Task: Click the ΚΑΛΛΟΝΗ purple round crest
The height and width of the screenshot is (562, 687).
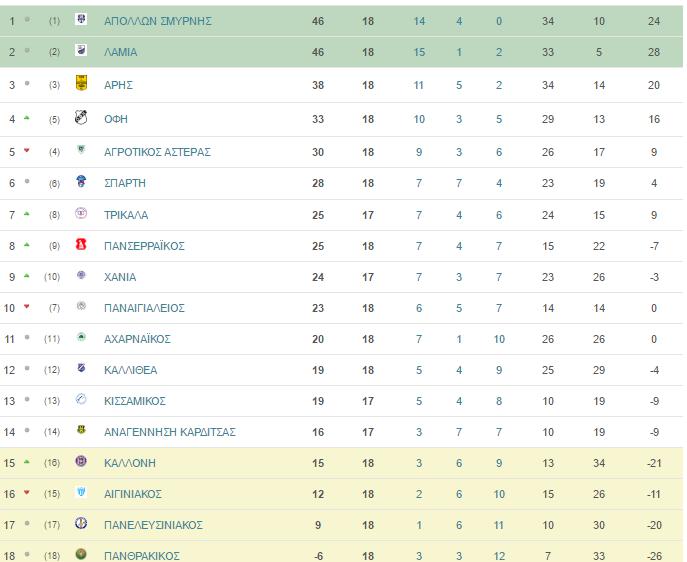Action: (81, 461)
